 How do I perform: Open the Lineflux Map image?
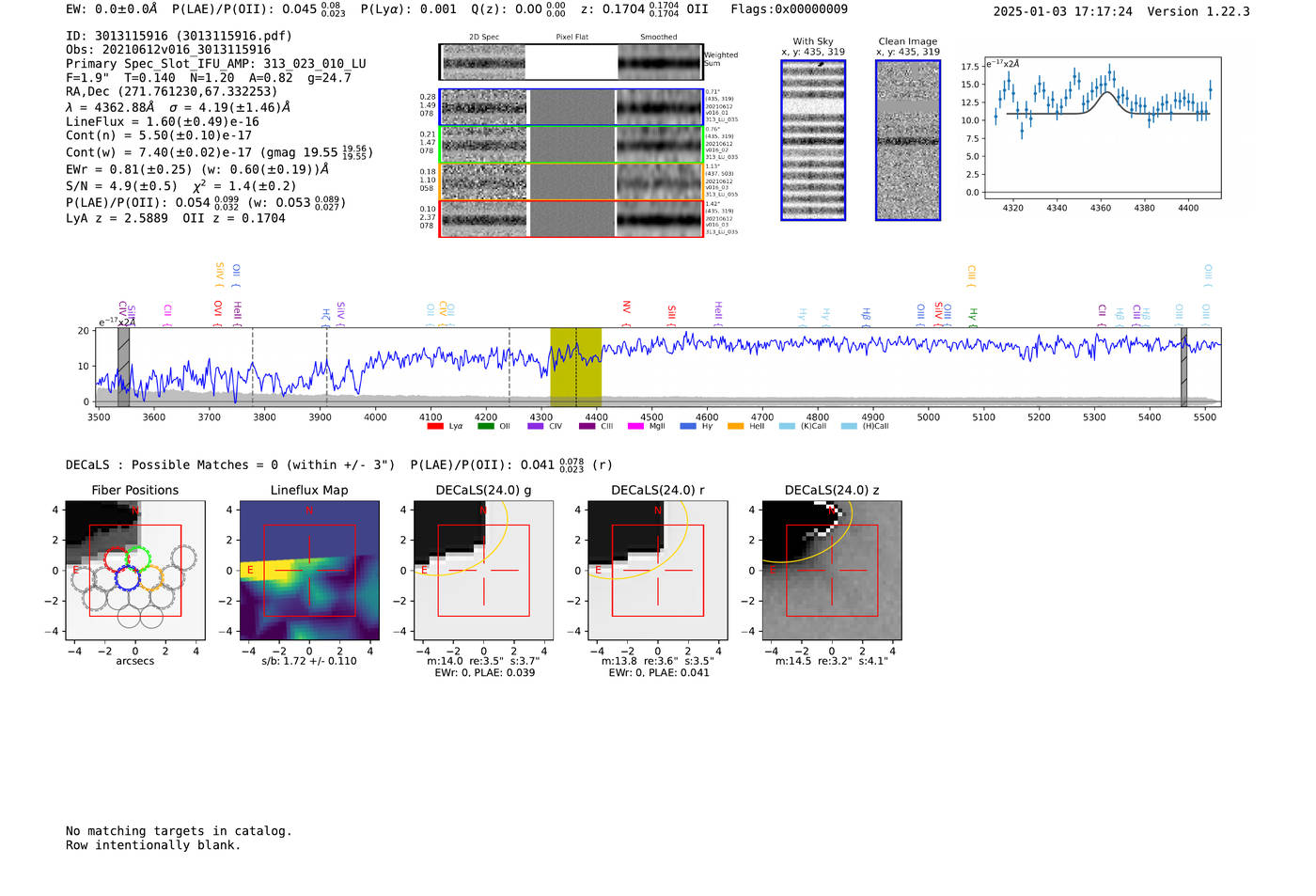[x=309, y=571]
